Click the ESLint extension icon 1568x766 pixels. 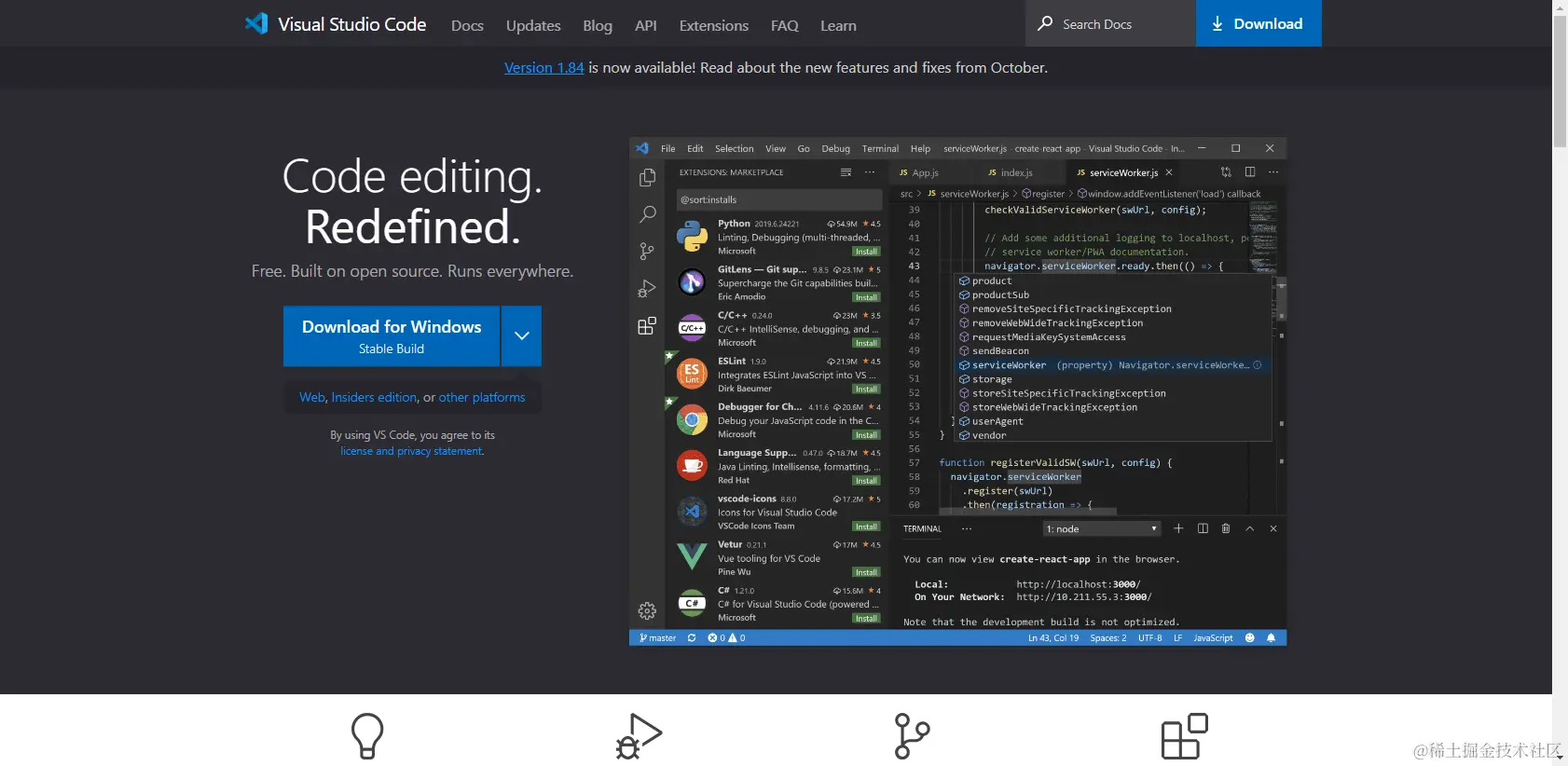692,374
